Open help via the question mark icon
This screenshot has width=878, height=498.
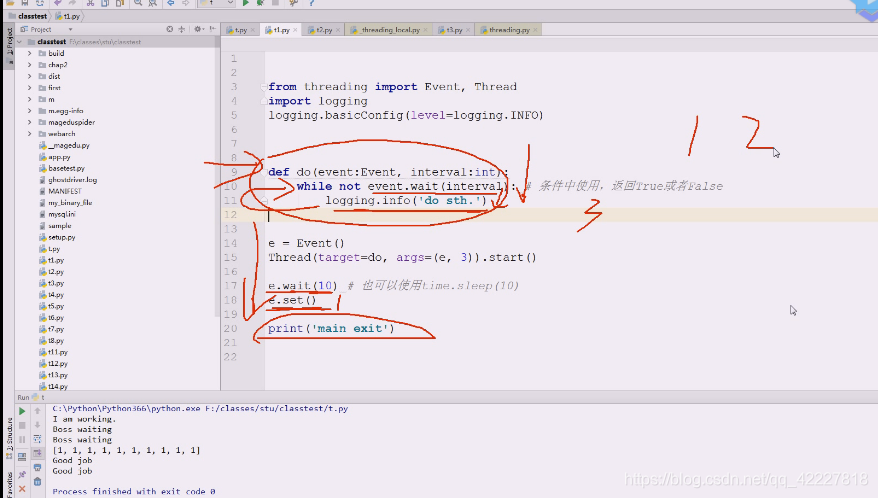coord(311,3)
